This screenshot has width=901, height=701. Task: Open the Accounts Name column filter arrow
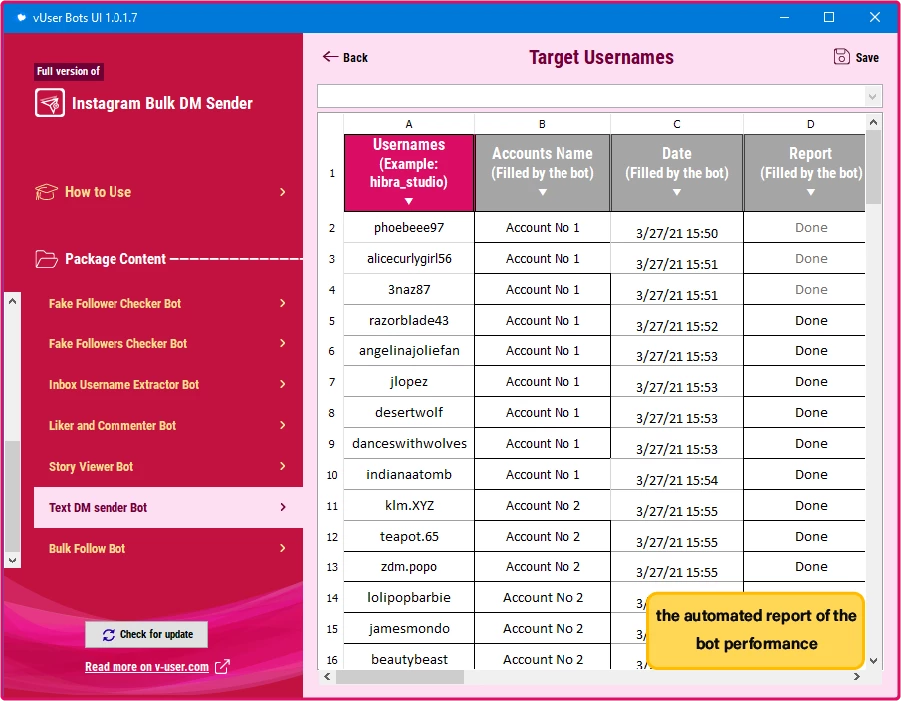click(542, 192)
